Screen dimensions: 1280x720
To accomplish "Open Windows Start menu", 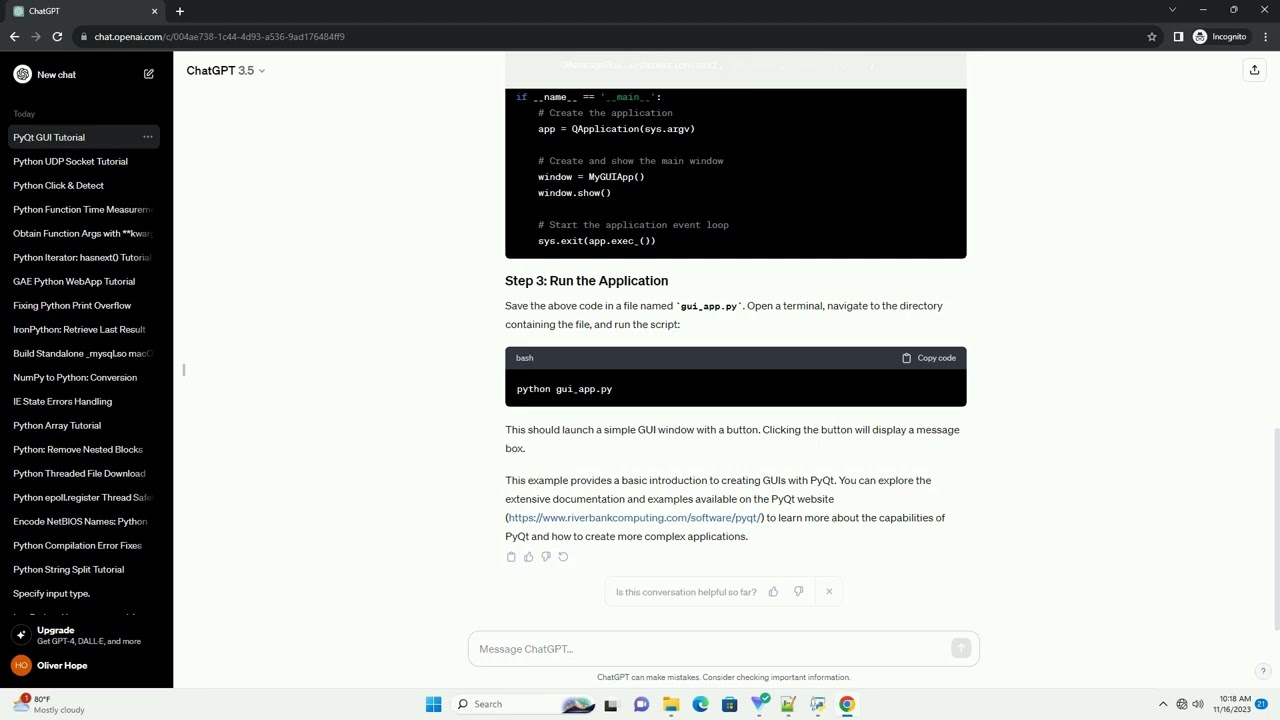I will [x=433, y=704].
